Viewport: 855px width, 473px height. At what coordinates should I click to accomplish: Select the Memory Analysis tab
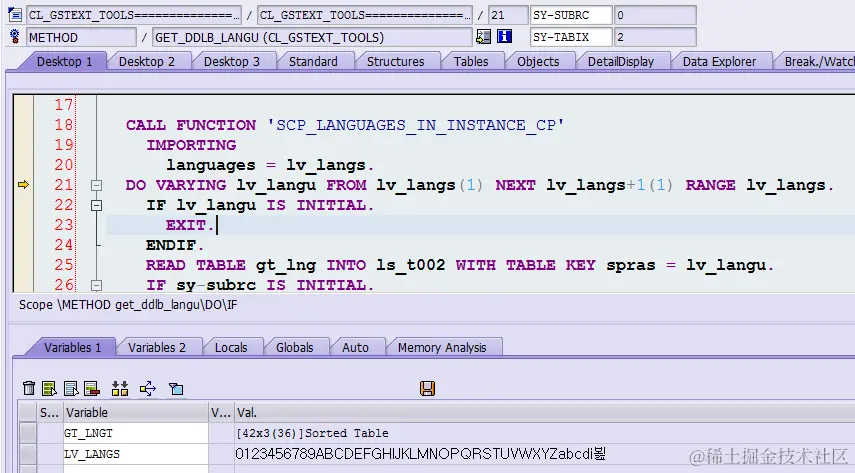442,348
